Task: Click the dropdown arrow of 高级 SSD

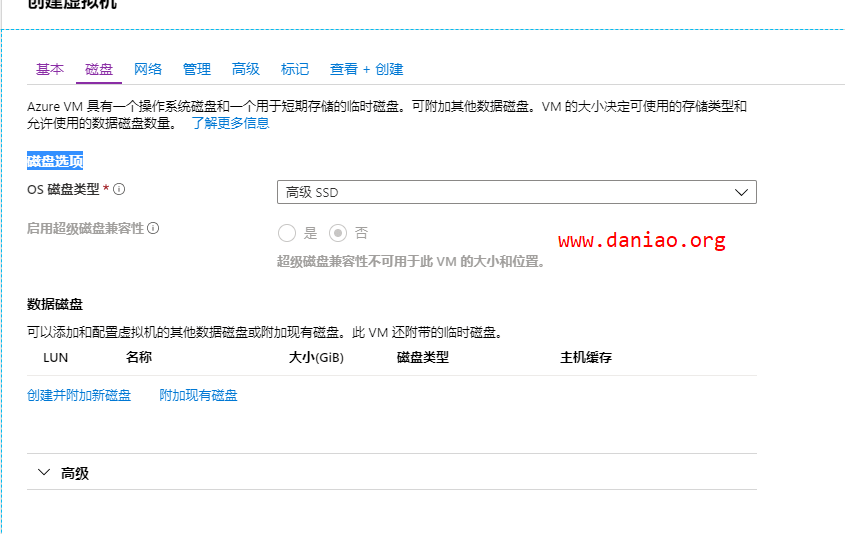Action: 741,192
